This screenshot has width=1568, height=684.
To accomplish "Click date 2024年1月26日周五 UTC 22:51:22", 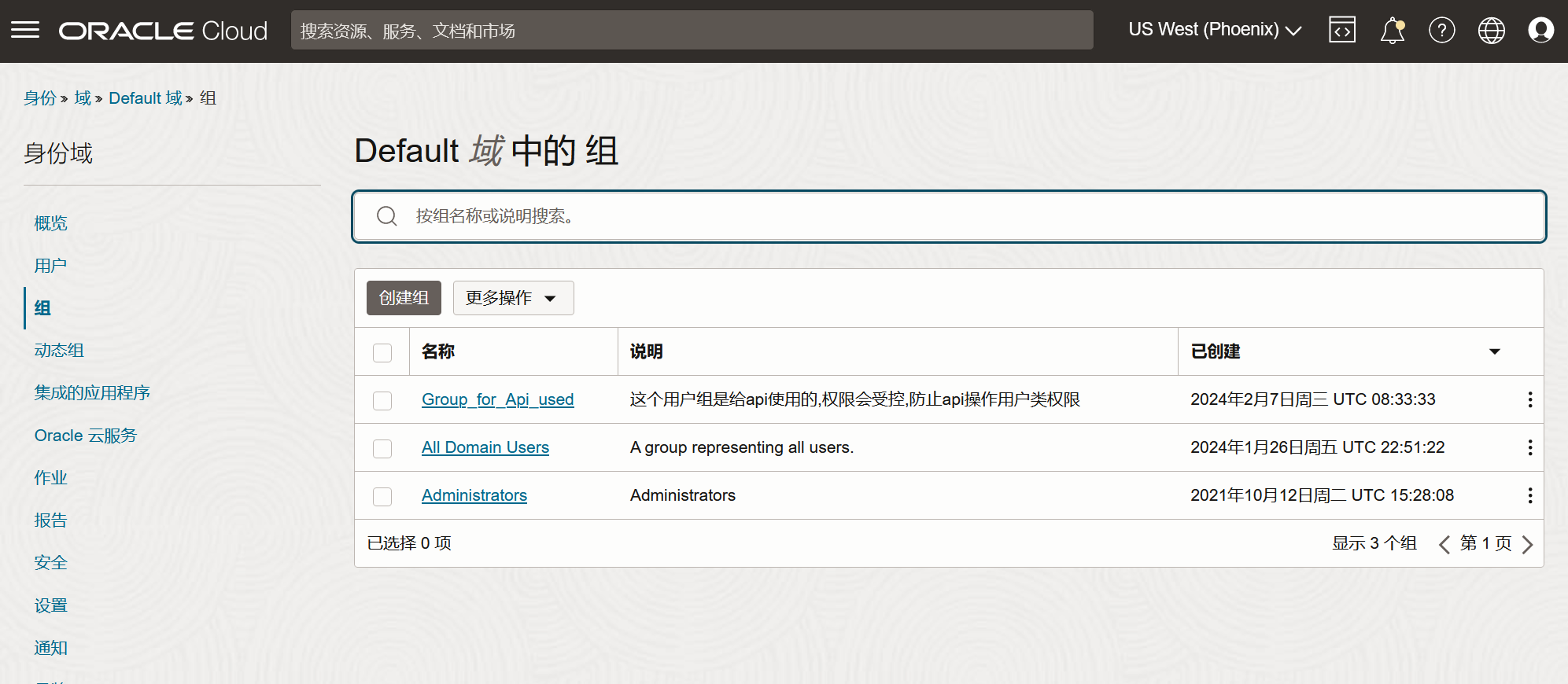I will (1318, 447).
